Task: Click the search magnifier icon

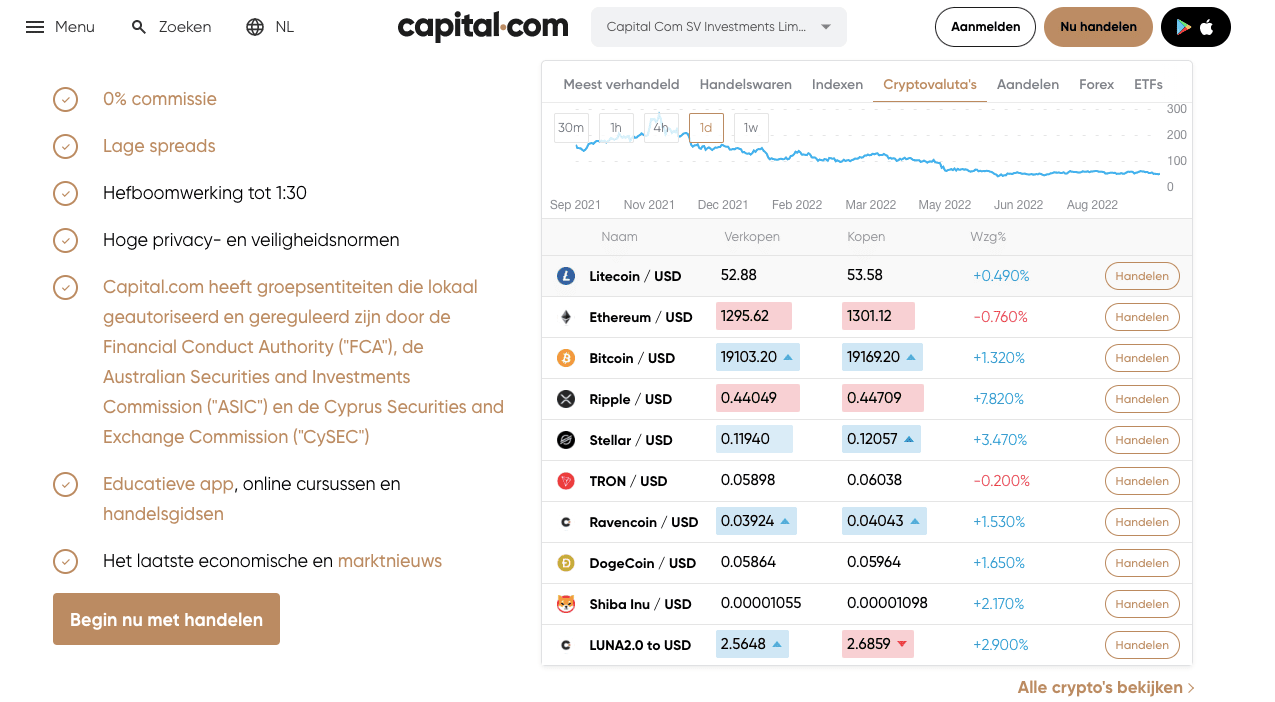Action: tap(139, 27)
